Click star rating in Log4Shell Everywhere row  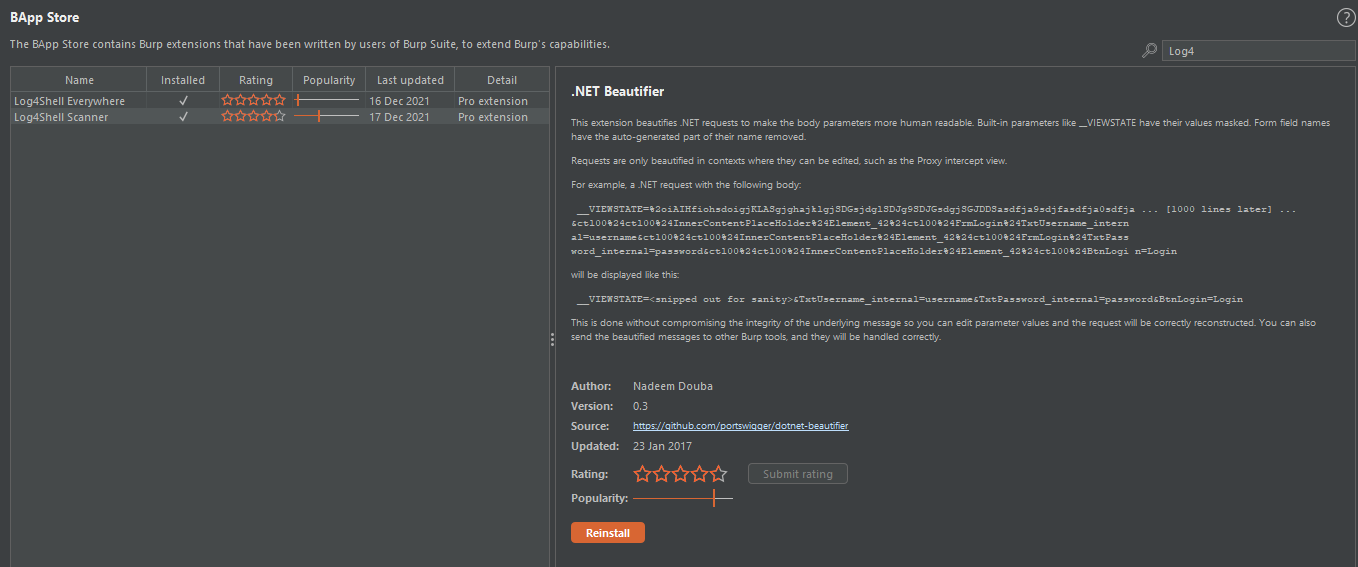pos(254,101)
